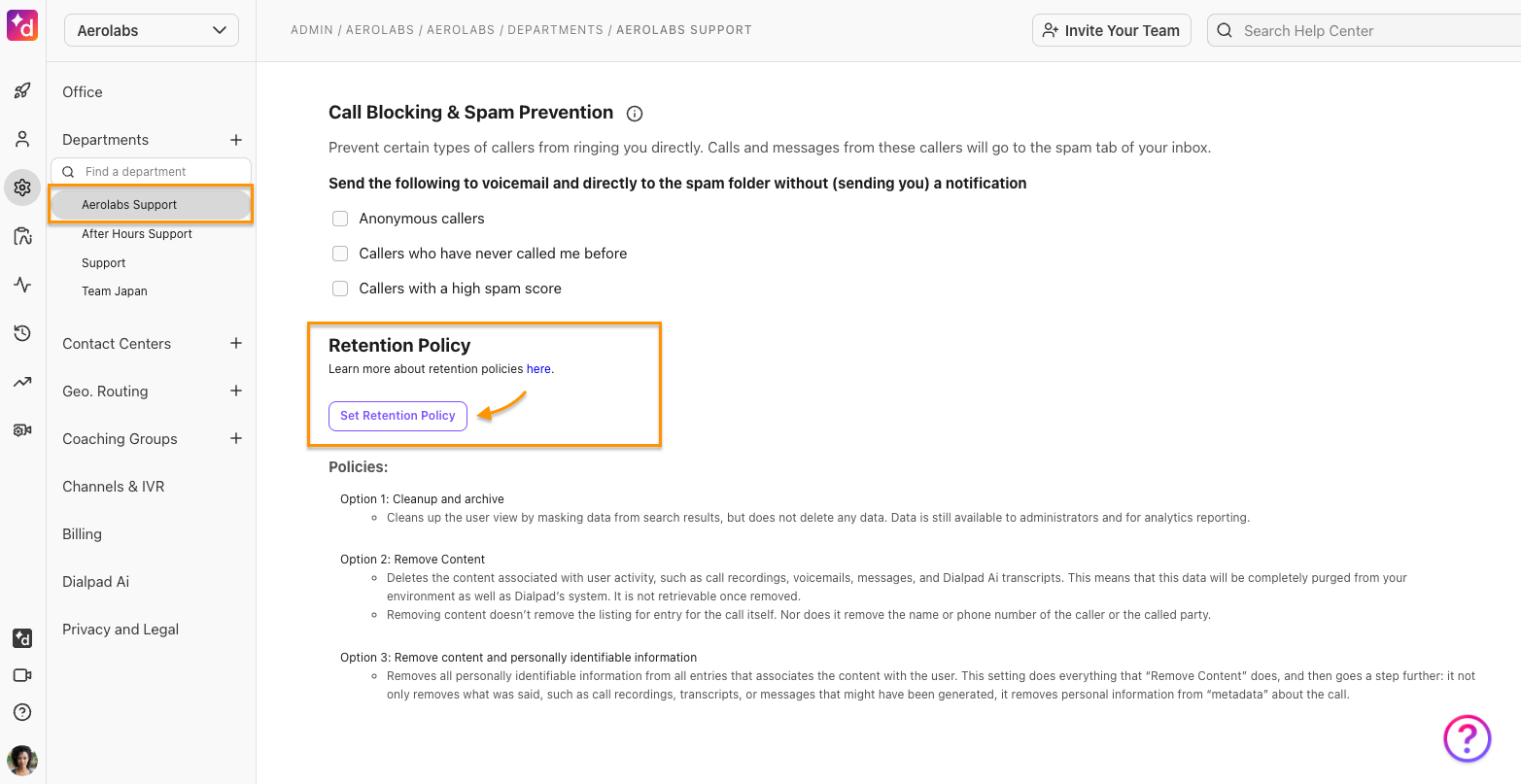Screen dimensions: 1521x784
Task: Open the analytics pulse icon
Action: [x=22, y=285]
